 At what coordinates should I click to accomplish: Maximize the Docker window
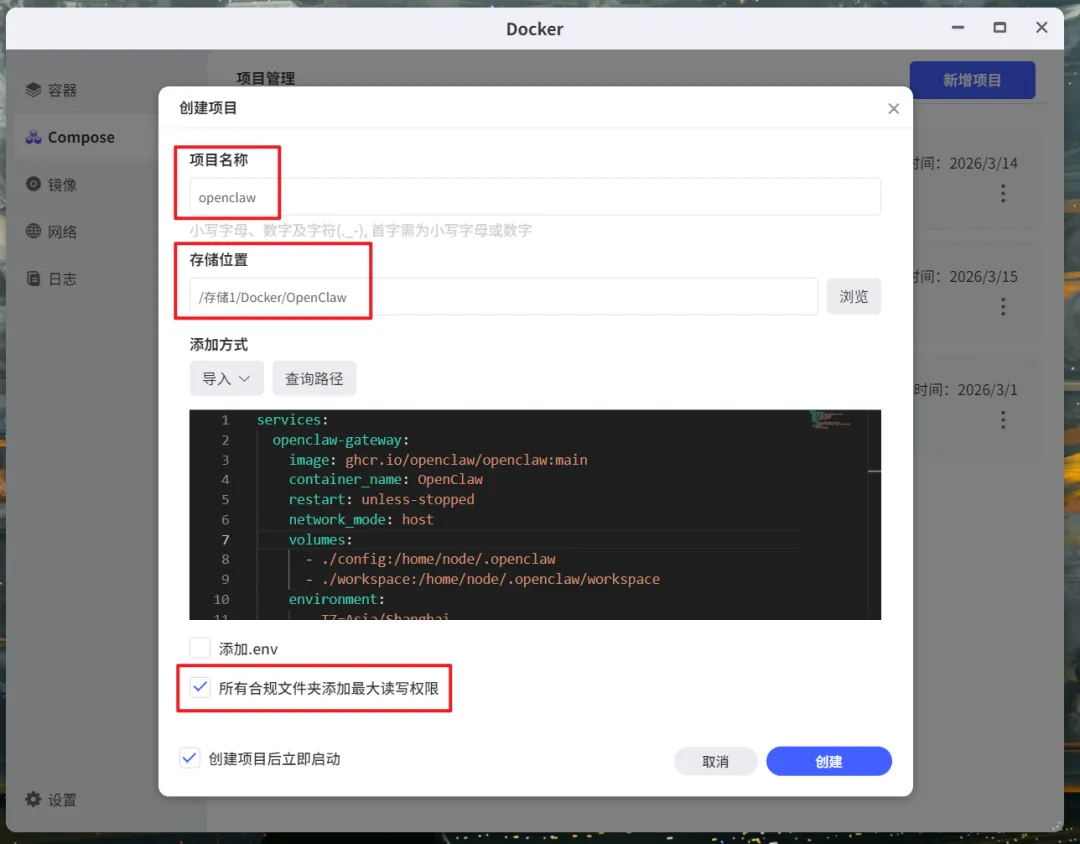(999, 28)
